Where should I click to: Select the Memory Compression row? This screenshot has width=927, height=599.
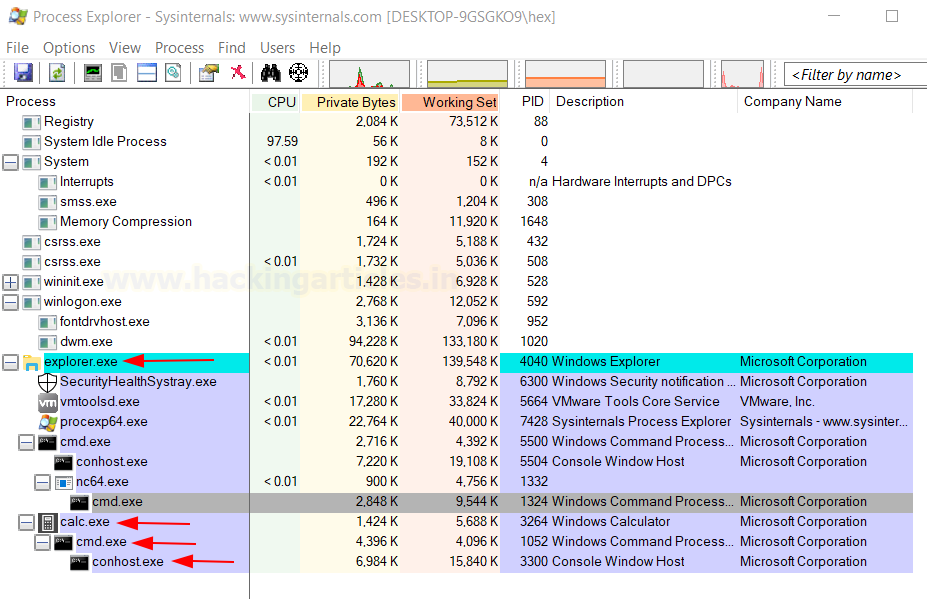point(458,222)
